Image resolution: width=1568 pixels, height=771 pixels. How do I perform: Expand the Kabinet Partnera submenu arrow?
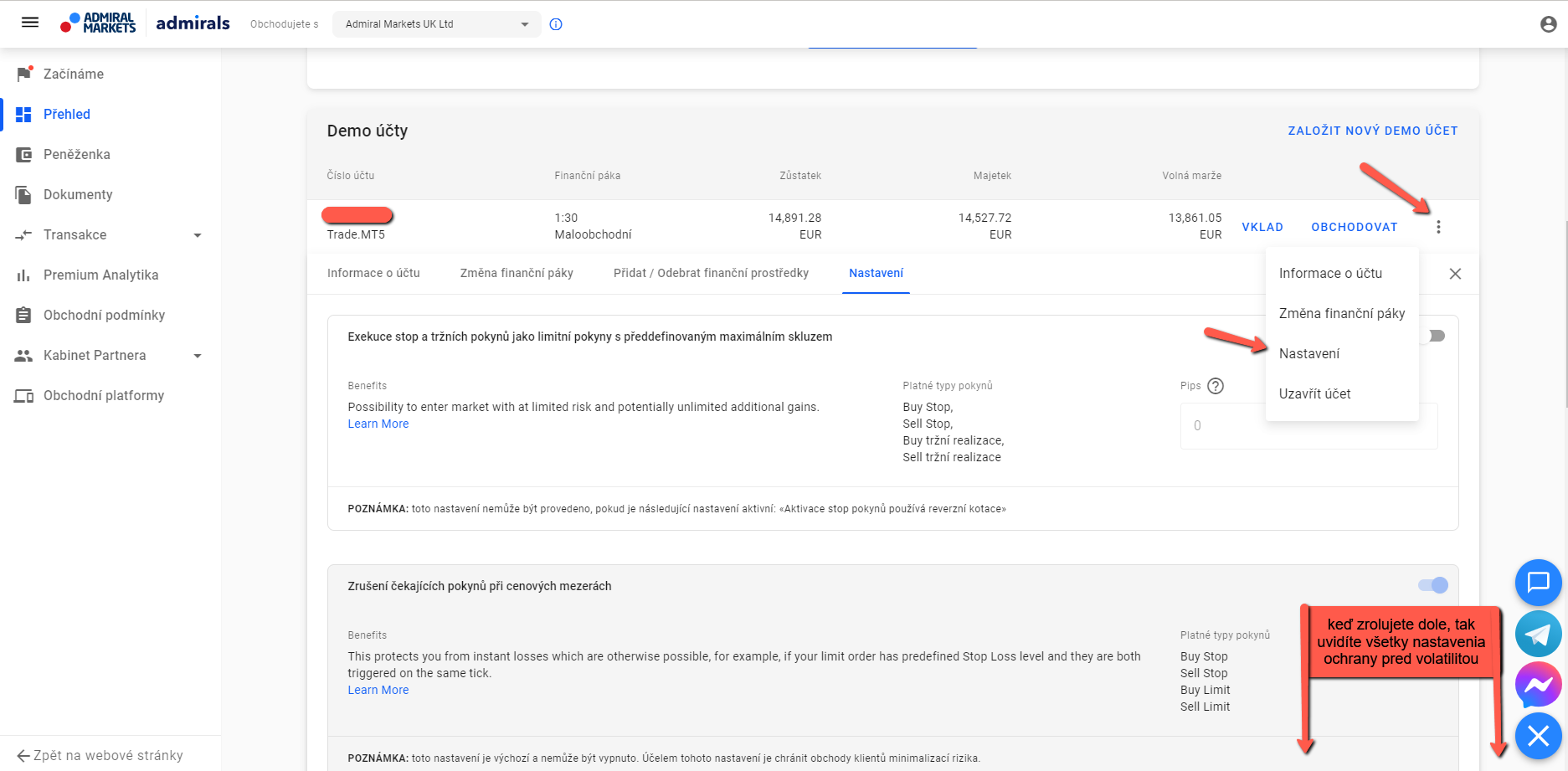(x=198, y=356)
